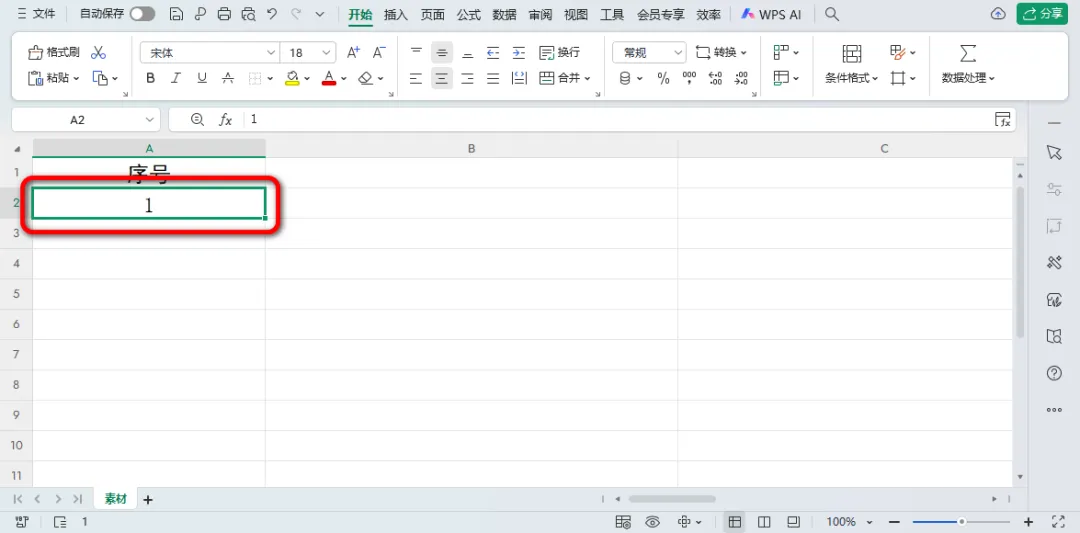Viewport: 1080px width, 533px height.
Task: Toggle italic formatting with I
Action: point(176,79)
